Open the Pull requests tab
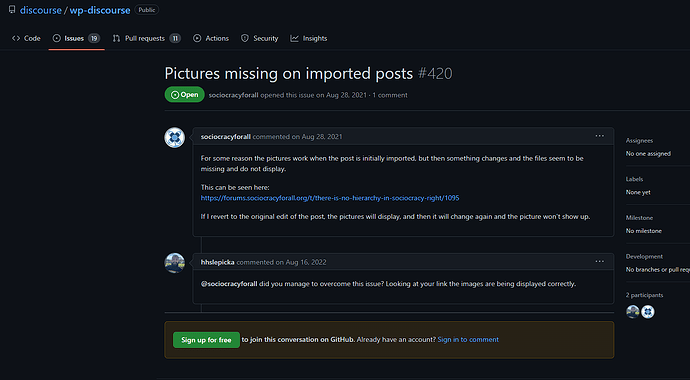The image size is (690, 380). [x=147, y=38]
